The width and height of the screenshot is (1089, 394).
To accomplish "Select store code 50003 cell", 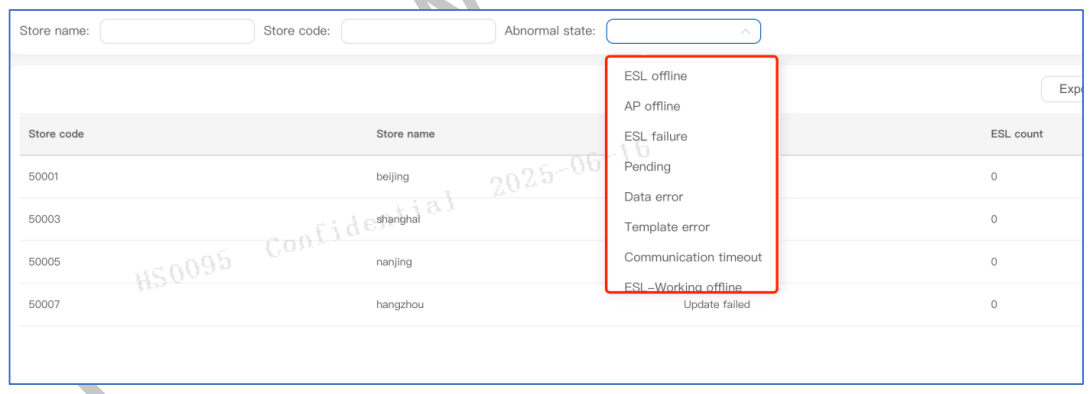I will 44,220.
